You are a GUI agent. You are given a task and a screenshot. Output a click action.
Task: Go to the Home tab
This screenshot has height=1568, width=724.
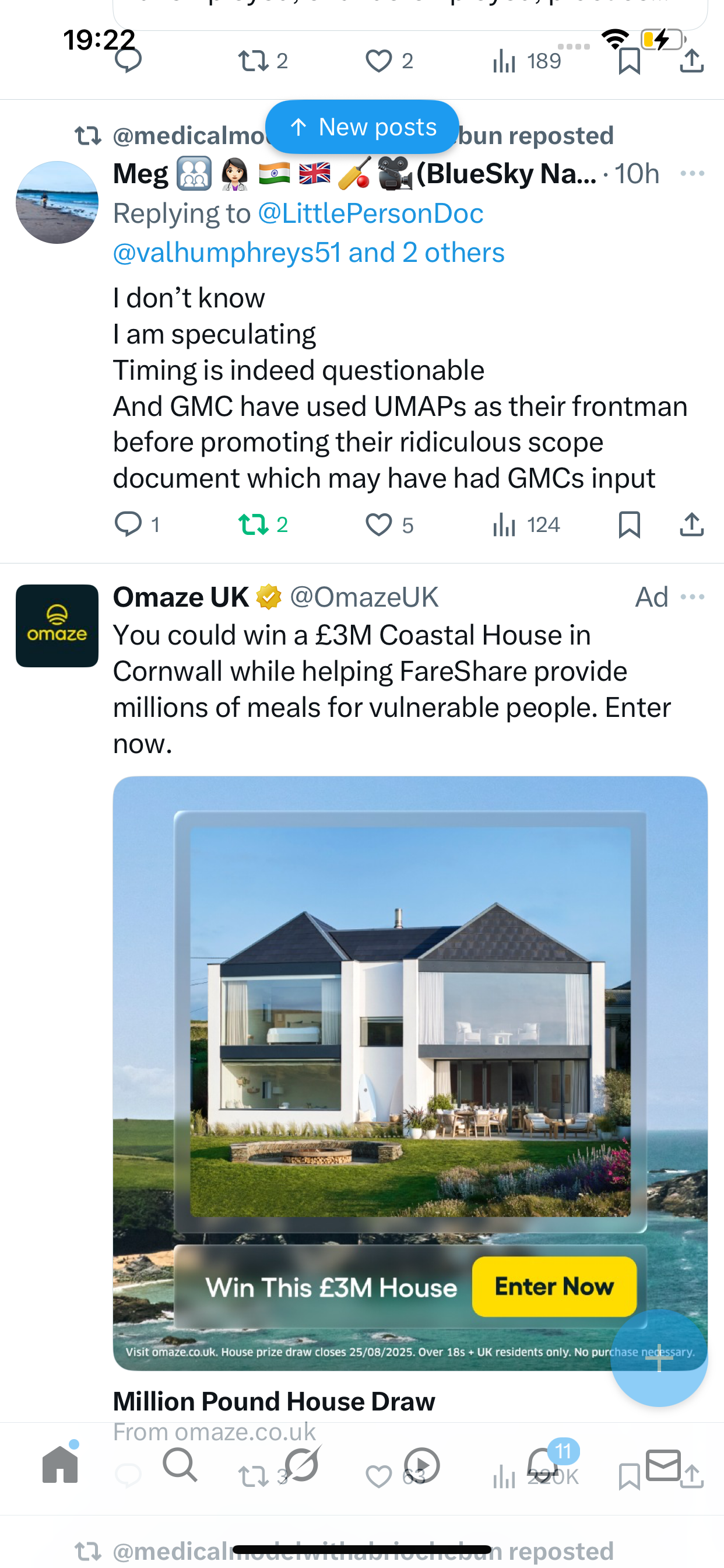(x=60, y=1465)
